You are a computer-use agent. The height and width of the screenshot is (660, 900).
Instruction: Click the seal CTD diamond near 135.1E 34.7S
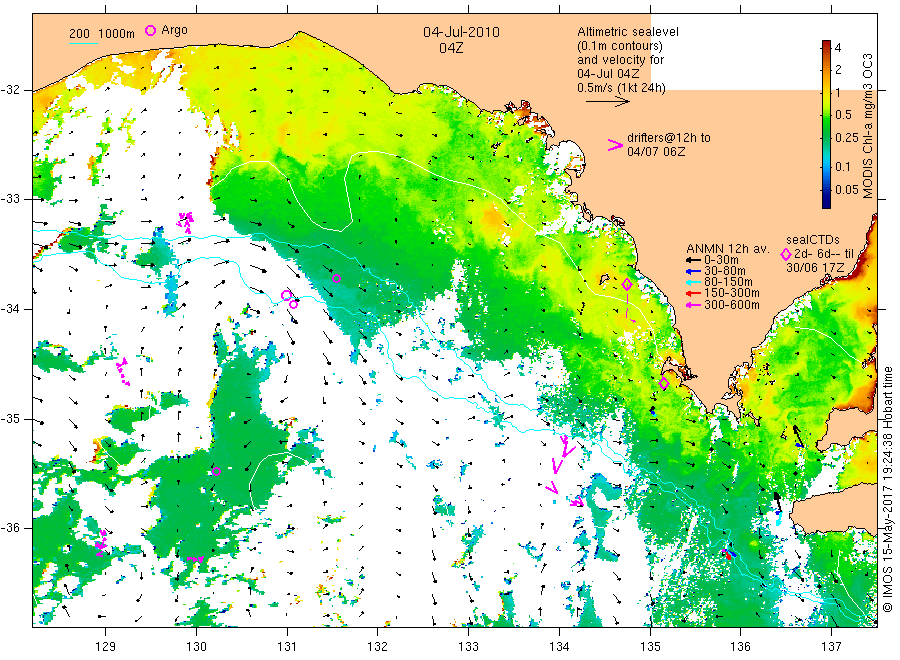click(x=664, y=383)
